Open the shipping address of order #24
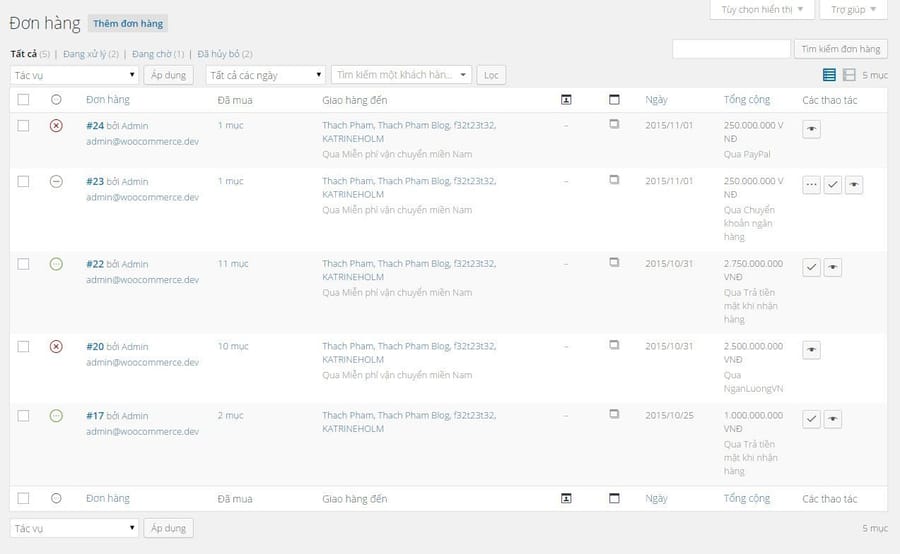This screenshot has height=554, width=900. point(409,132)
